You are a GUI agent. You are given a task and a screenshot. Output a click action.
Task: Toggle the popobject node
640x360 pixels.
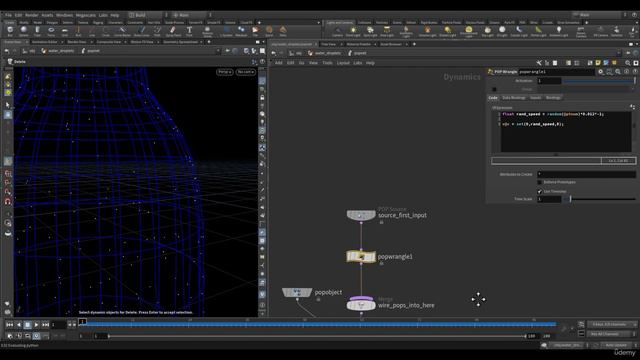tap(297, 292)
